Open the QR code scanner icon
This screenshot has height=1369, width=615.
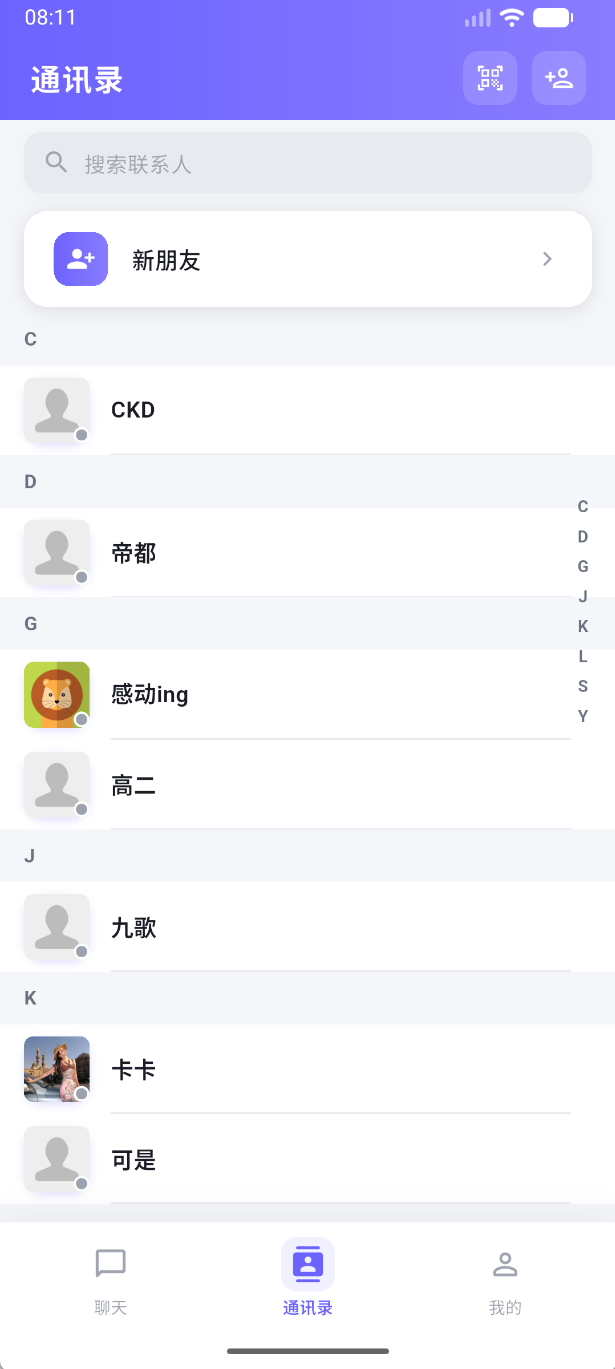[490, 77]
